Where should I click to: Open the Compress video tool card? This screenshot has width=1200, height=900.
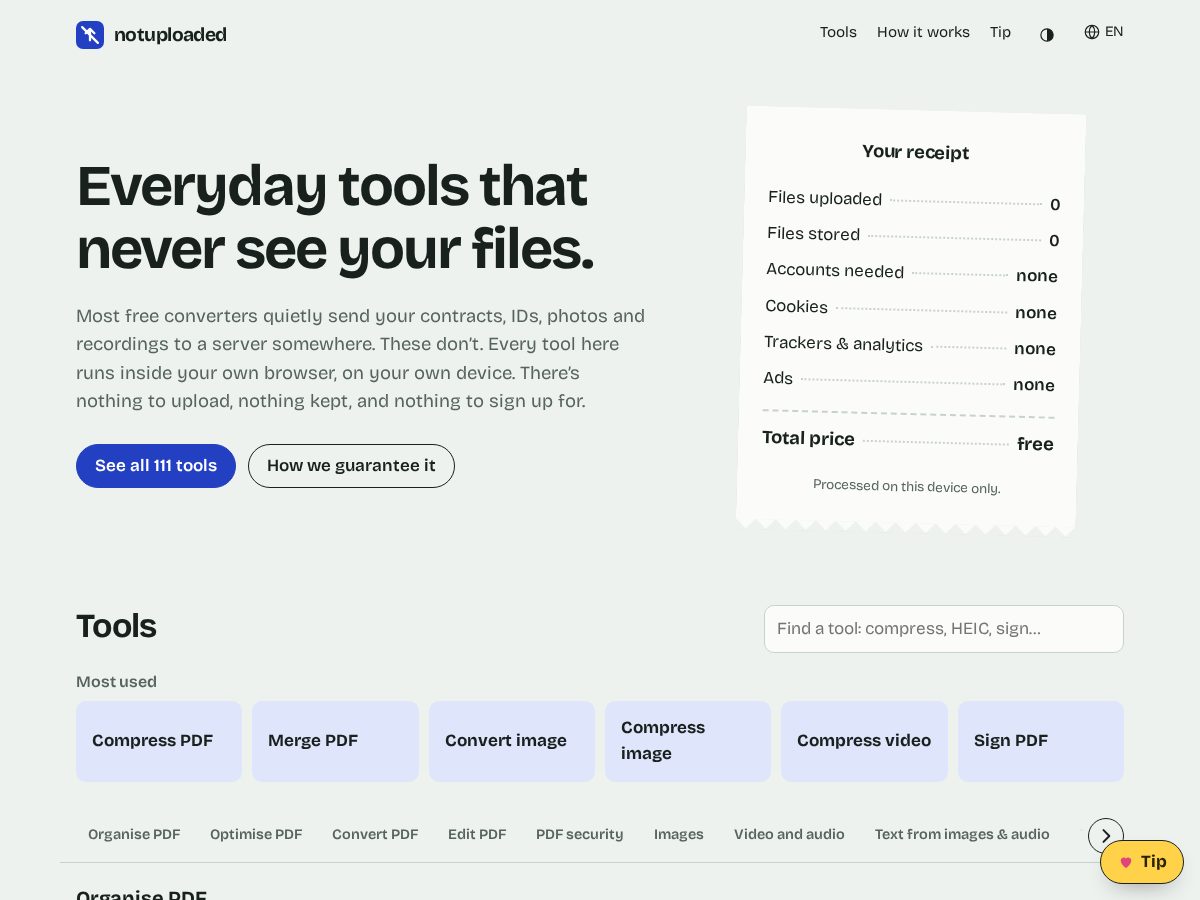pos(864,741)
